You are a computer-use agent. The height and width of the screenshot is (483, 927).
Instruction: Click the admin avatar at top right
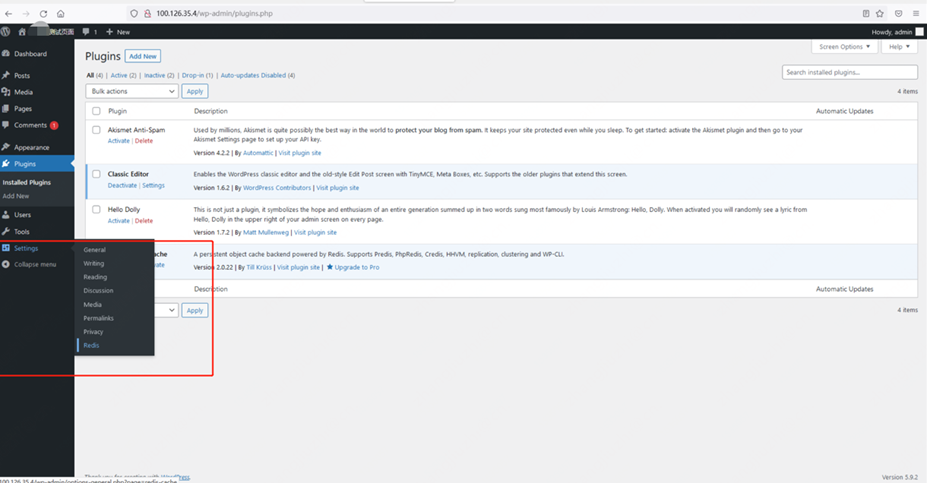pos(919,32)
